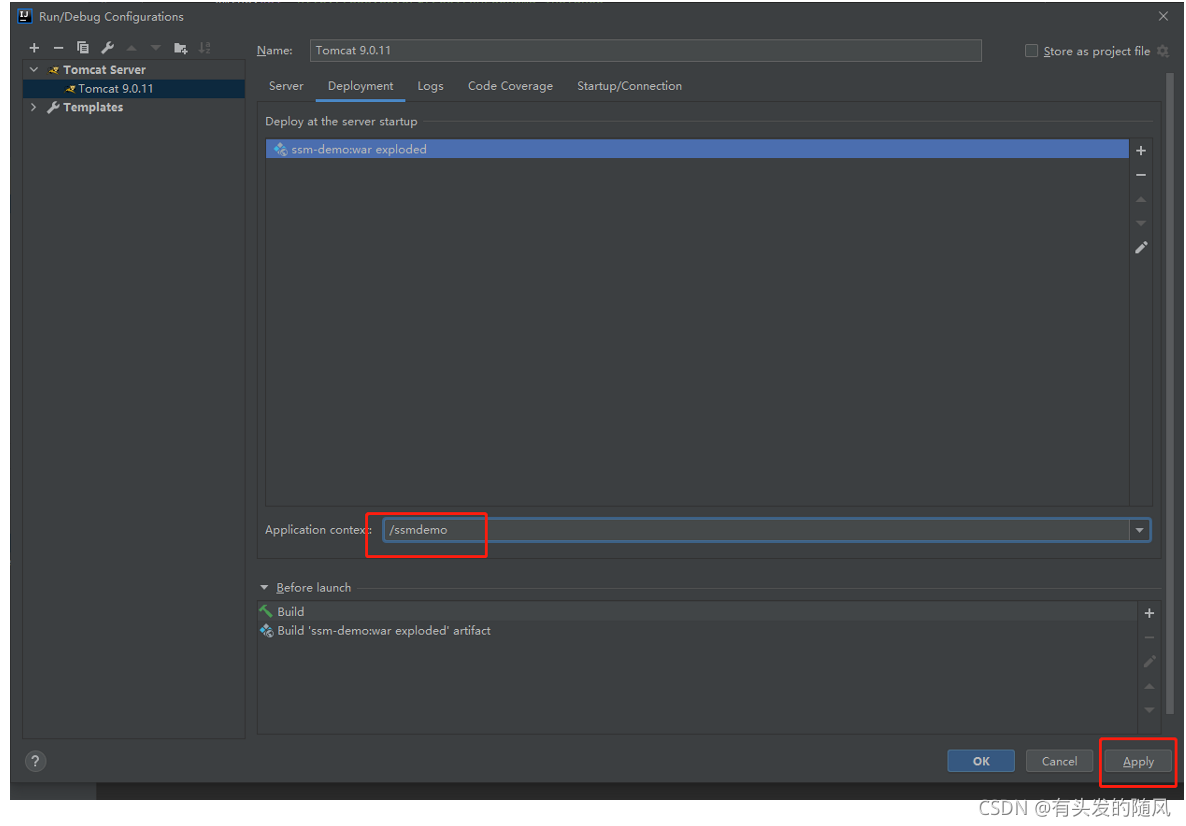Remove artifact from deploy list with minus
Image resolution: width=1186 pixels, height=826 pixels.
[x=1141, y=175]
